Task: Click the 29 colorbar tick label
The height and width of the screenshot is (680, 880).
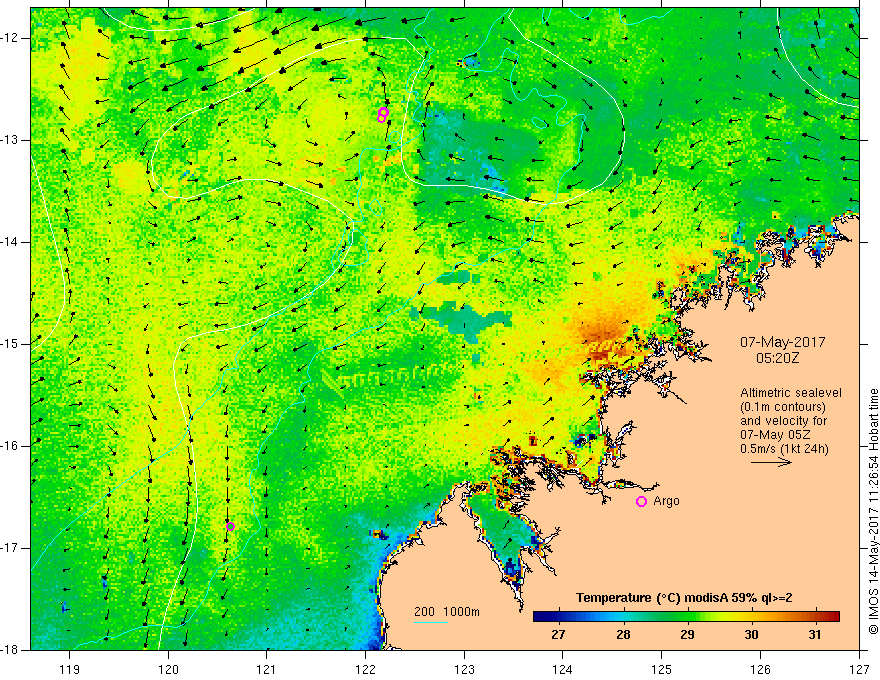Action: (687, 635)
